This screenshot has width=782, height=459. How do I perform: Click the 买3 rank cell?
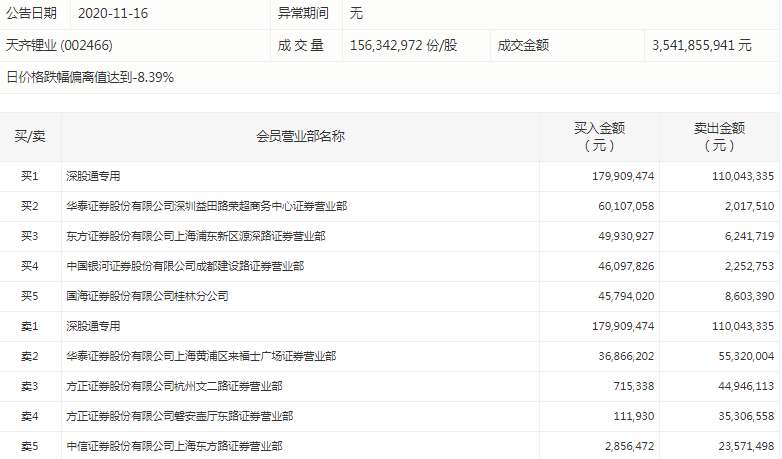30,236
